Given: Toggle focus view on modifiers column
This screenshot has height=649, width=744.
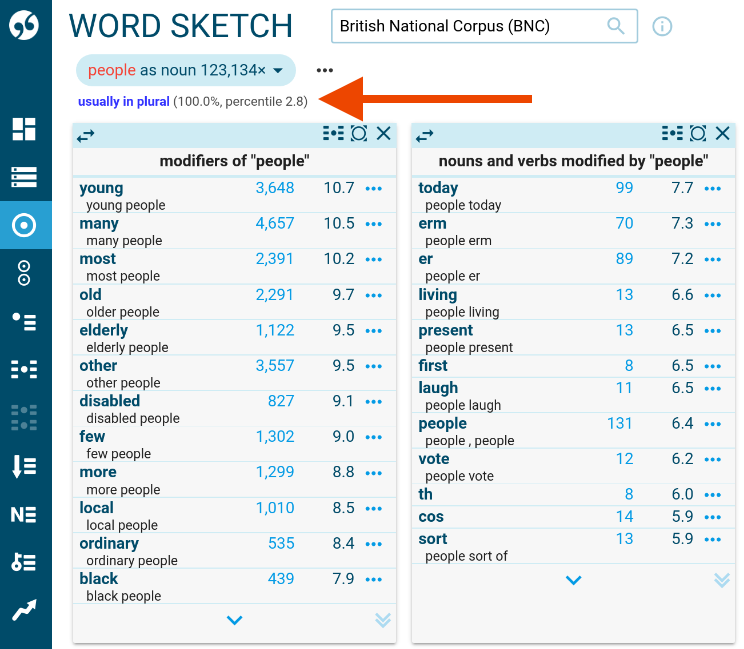Looking at the screenshot, I should point(359,134).
